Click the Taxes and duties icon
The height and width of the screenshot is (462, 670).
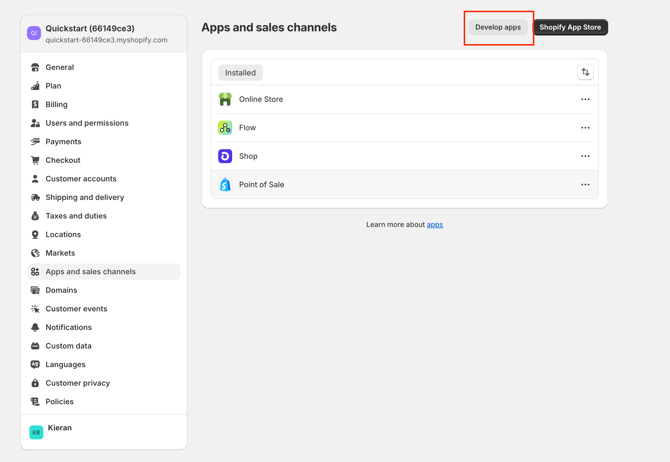(x=35, y=216)
